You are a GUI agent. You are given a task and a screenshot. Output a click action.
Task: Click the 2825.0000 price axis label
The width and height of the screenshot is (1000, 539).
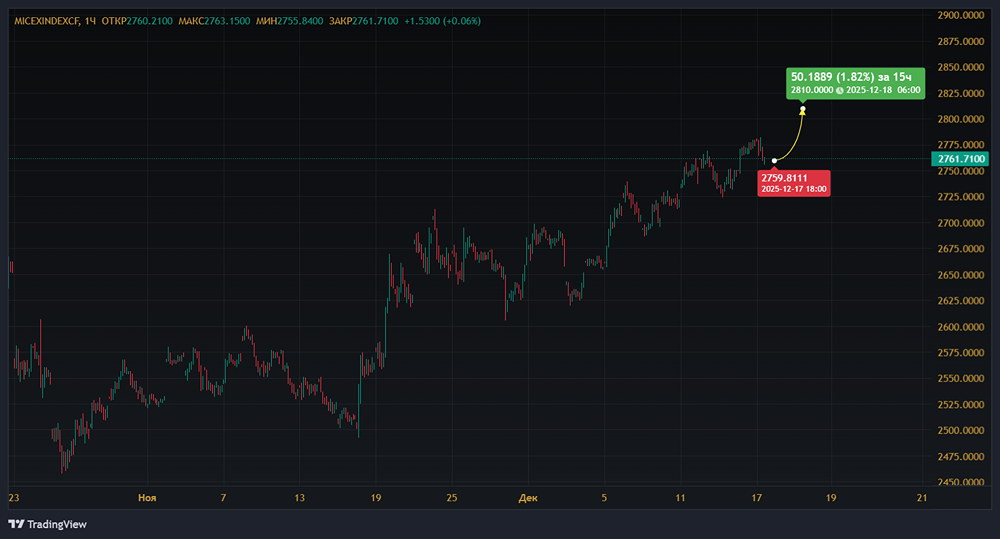coord(960,93)
